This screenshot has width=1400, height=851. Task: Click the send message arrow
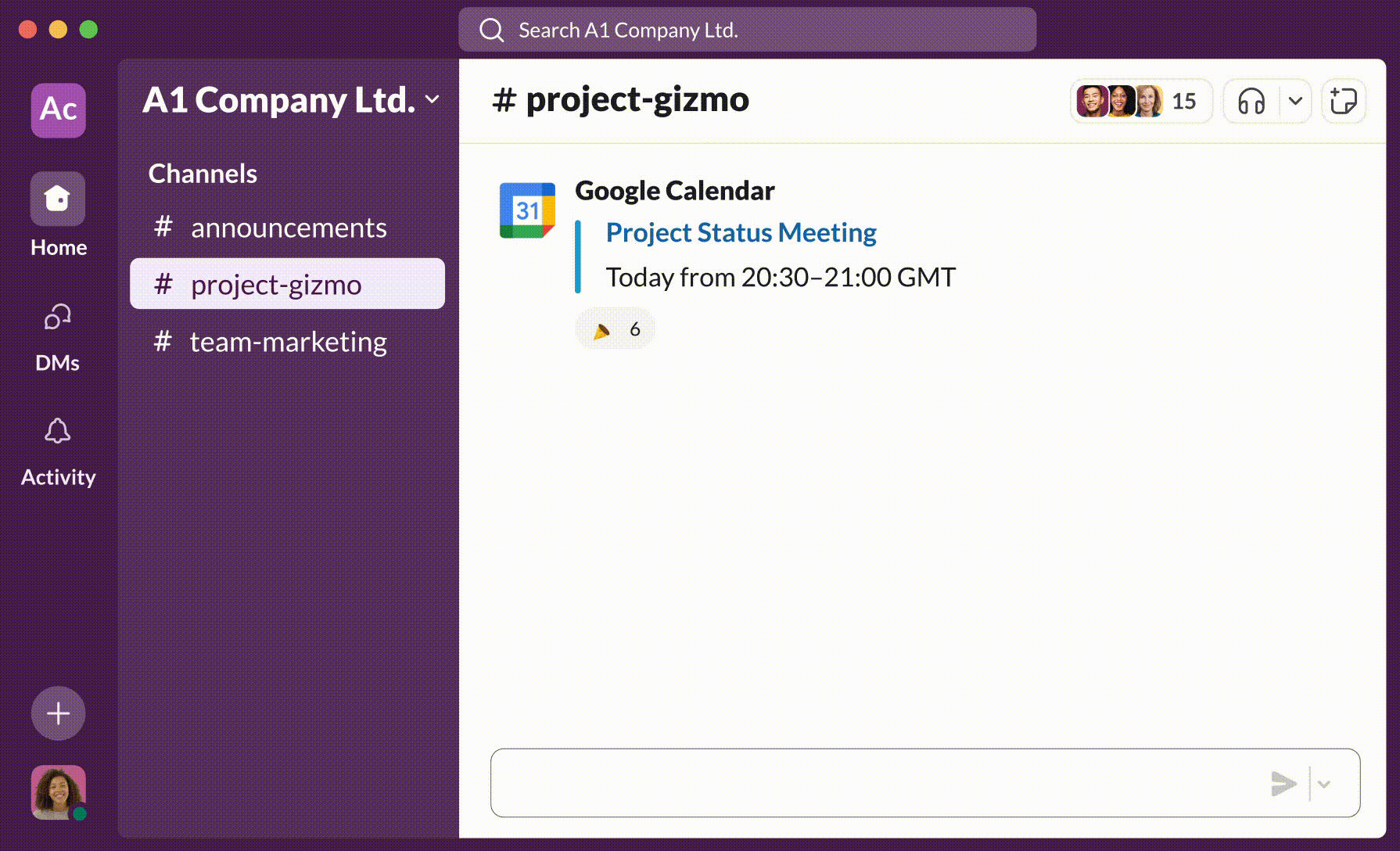coord(1283,784)
